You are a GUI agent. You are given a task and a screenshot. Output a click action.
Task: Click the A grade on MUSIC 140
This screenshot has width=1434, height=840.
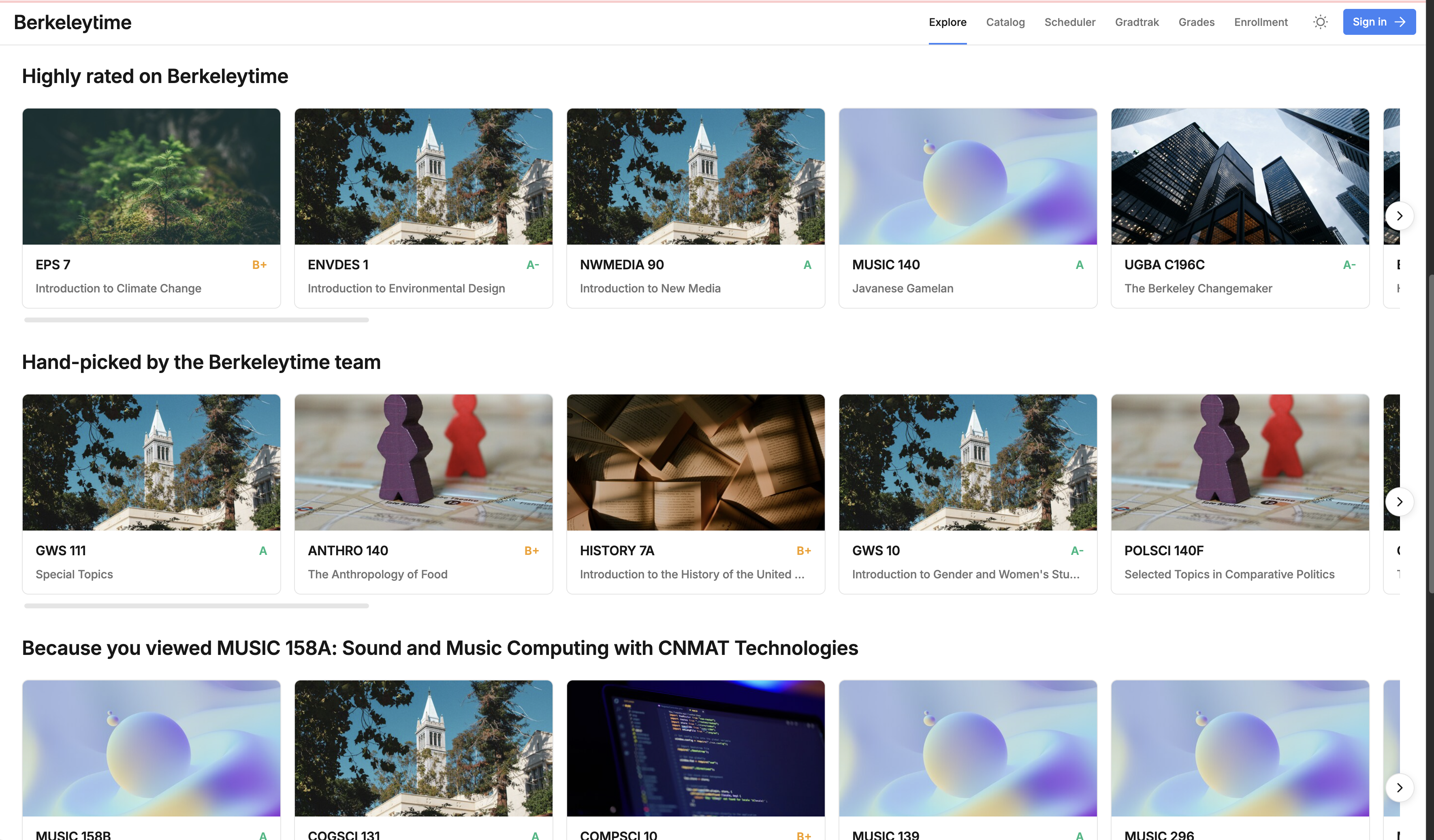pos(1080,264)
